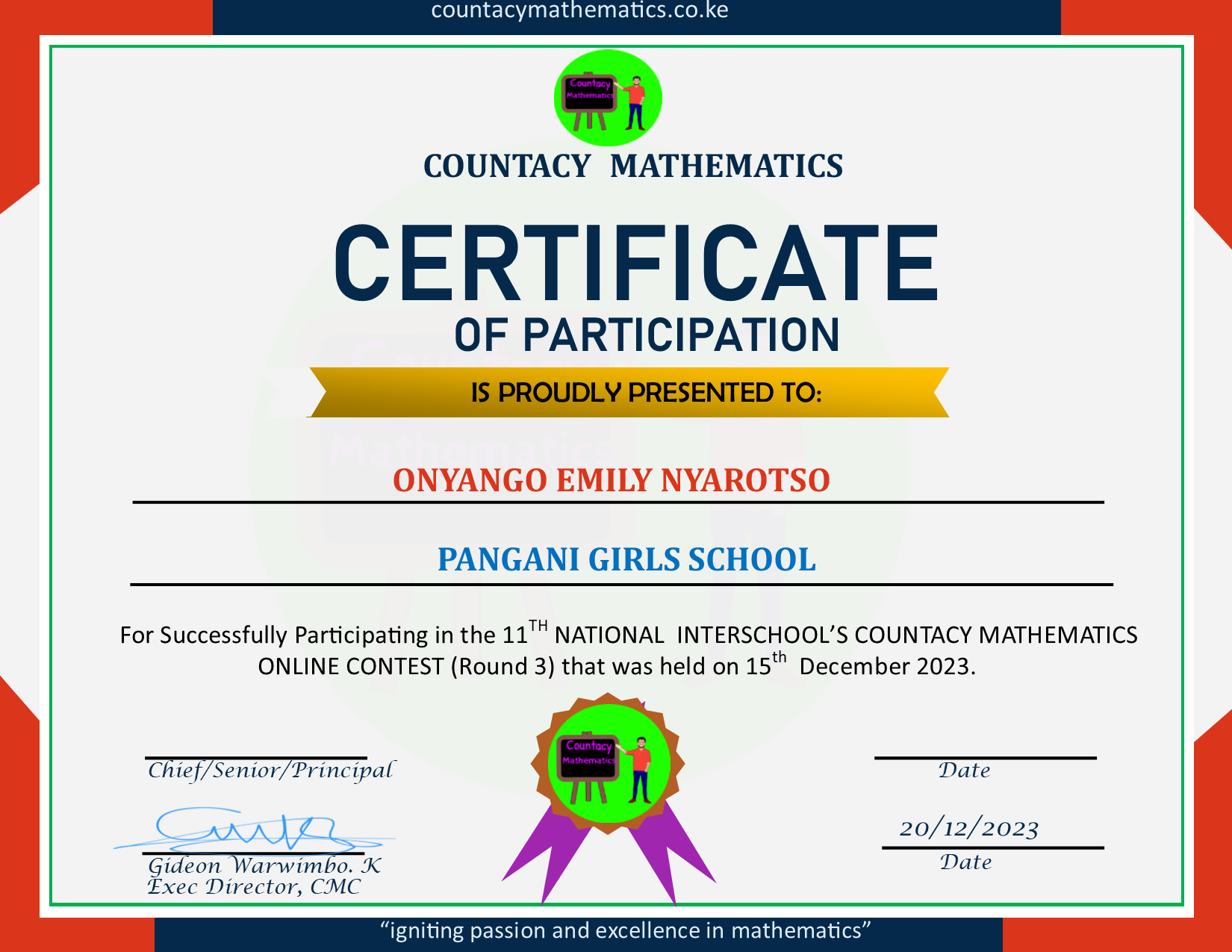Click the issued date 20/12/2023

click(x=968, y=829)
